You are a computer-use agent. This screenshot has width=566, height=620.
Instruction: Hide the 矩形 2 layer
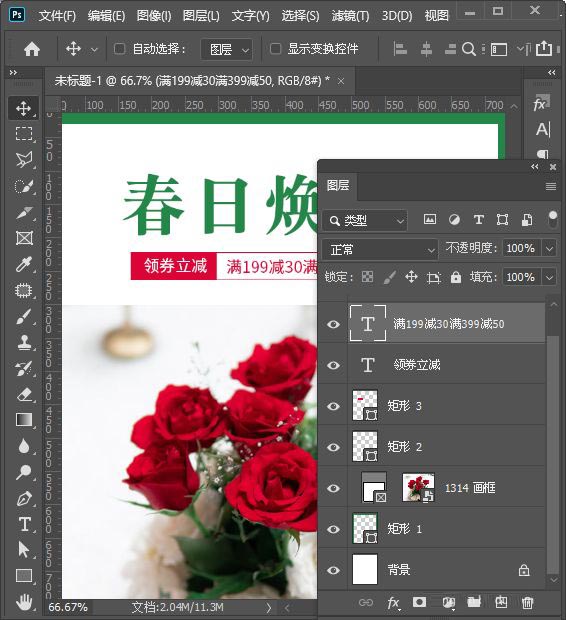(x=333, y=447)
